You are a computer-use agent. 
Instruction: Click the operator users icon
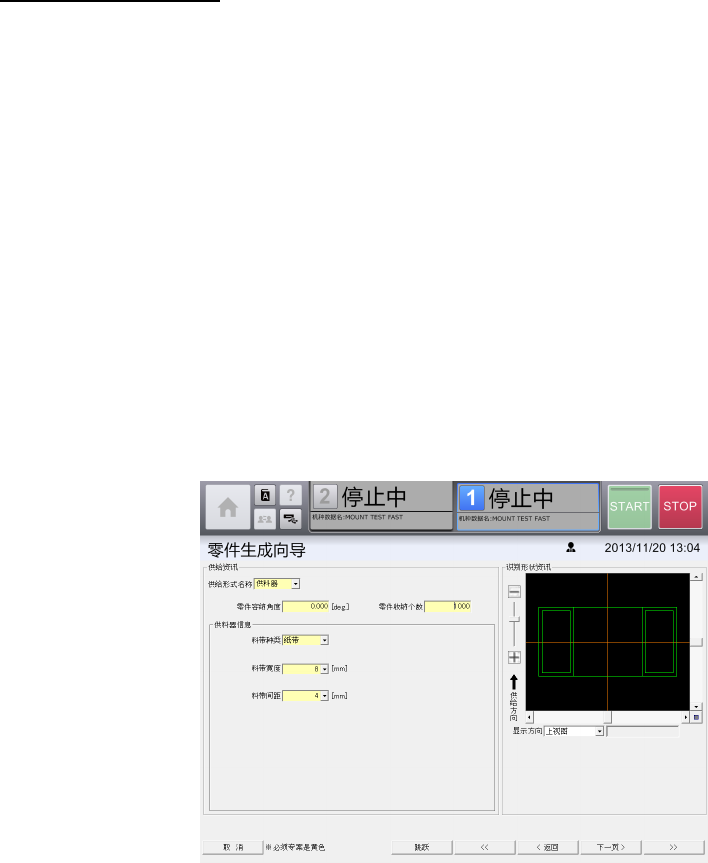tap(265, 518)
